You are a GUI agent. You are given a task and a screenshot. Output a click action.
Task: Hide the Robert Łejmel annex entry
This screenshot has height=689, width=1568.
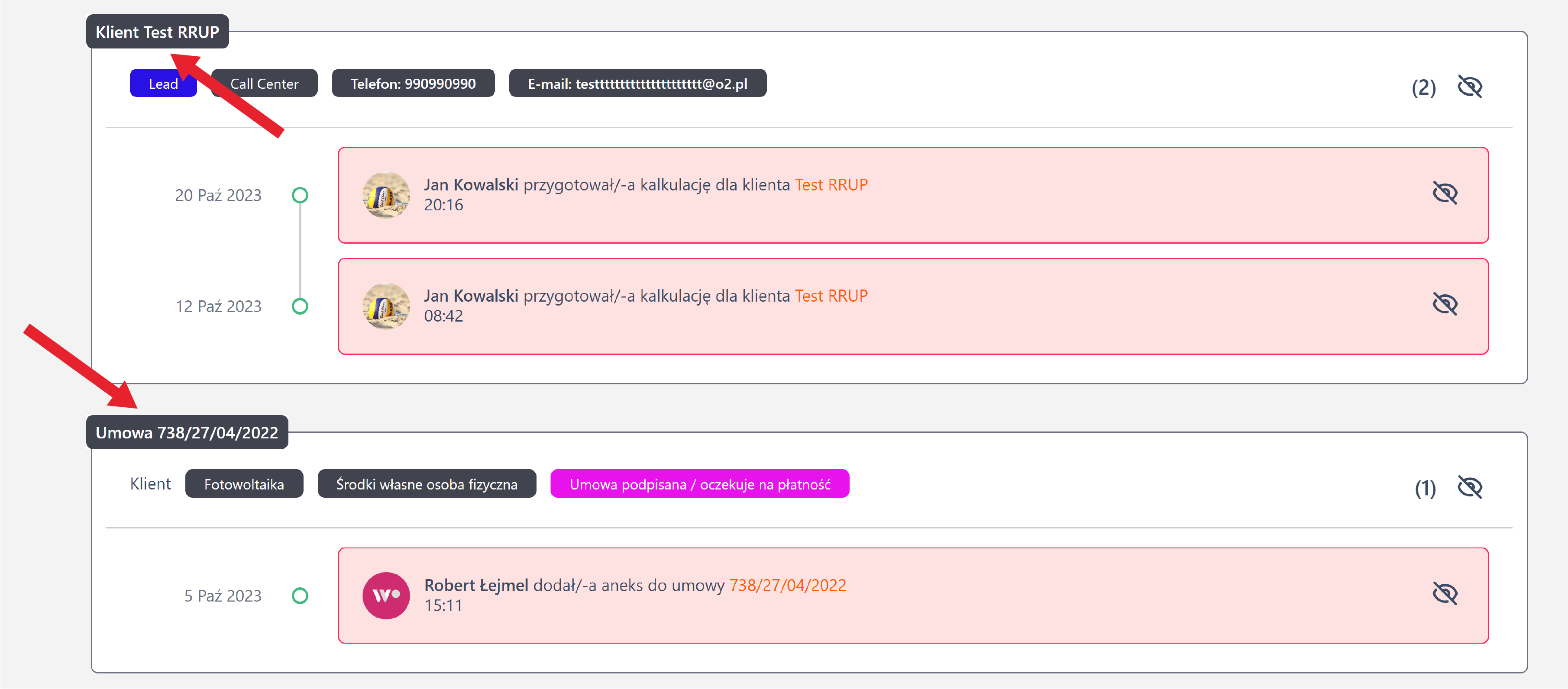[x=1445, y=593]
